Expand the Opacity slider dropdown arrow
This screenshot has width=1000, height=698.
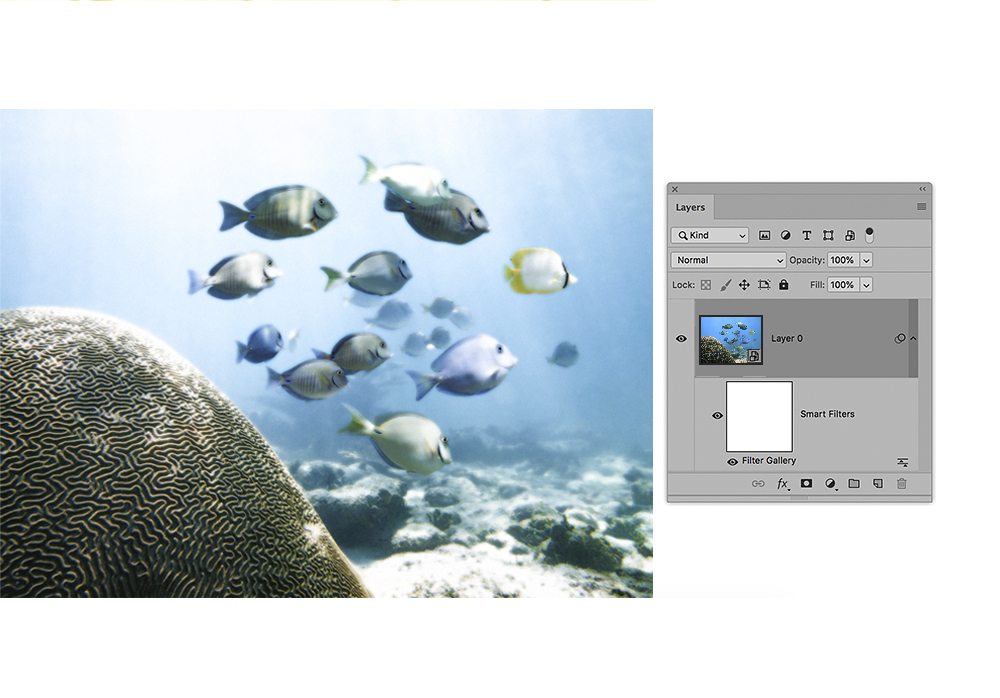pyautogui.click(x=866, y=260)
